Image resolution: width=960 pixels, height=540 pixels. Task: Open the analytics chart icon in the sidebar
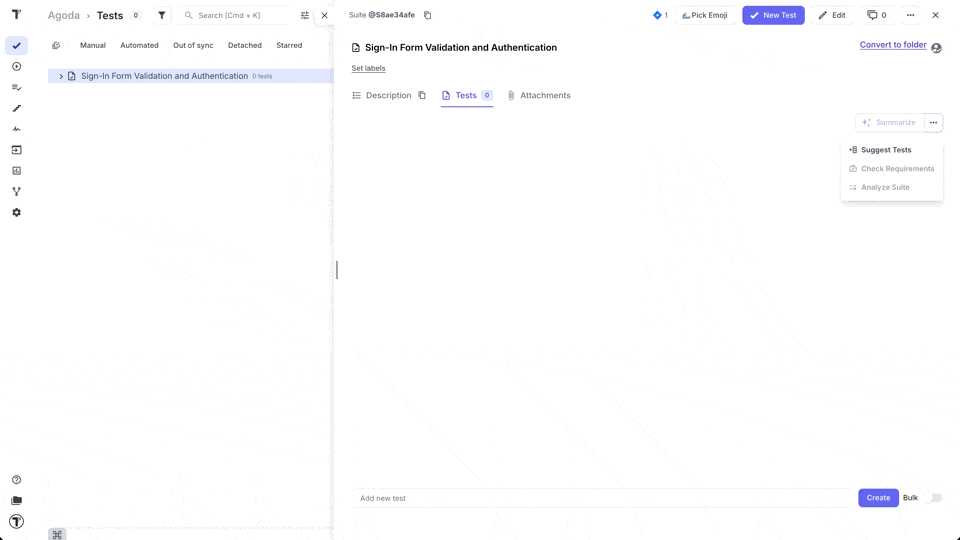coord(16,171)
